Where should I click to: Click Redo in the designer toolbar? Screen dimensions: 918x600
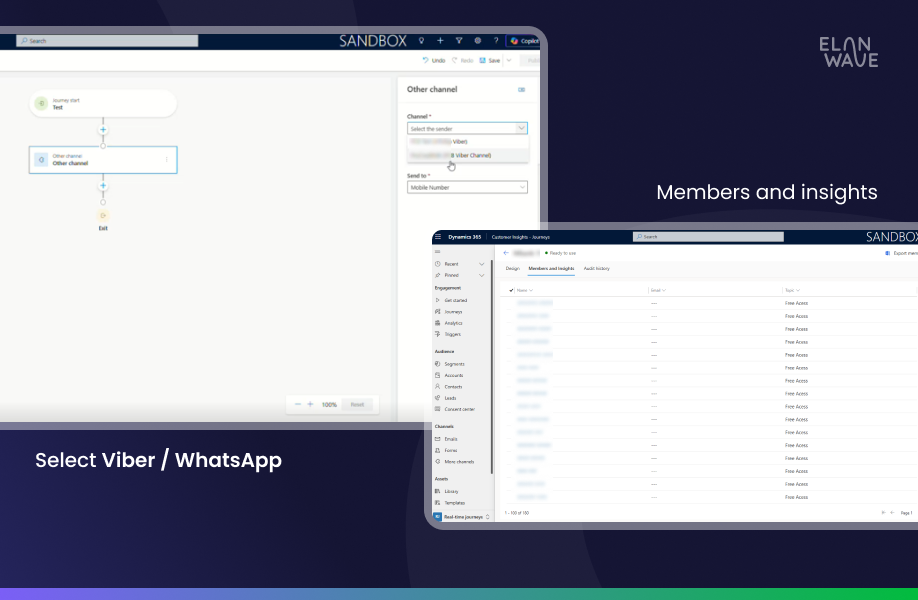pyautogui.click(x=463, y=60)
